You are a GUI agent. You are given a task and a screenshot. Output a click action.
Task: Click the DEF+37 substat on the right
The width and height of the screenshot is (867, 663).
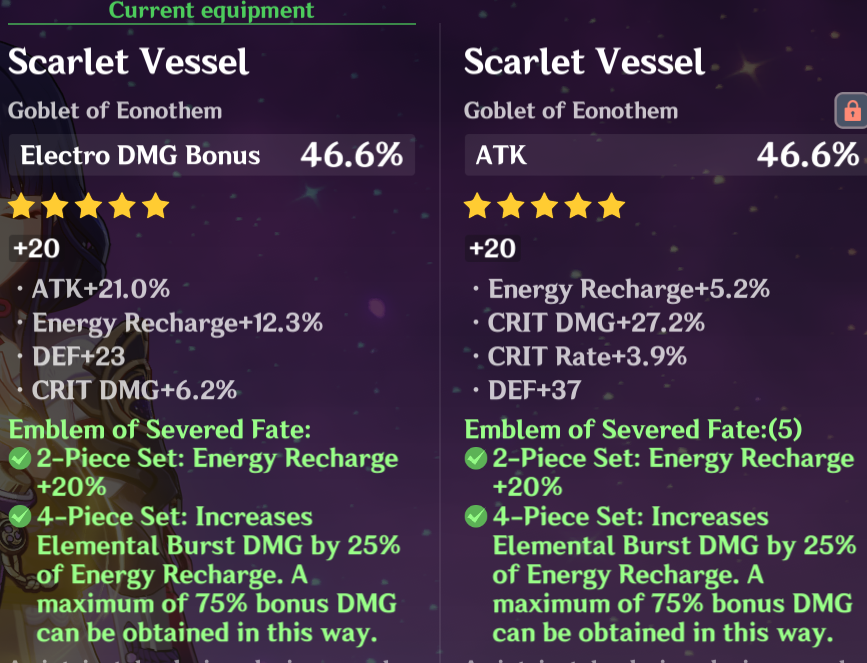click(x=534, y=390)
